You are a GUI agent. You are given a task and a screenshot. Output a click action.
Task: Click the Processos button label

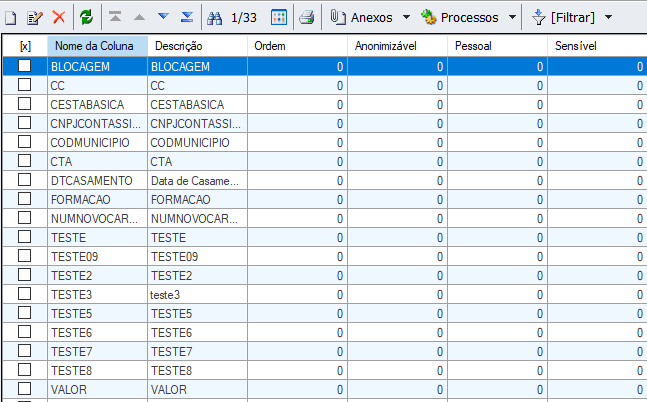click(470, 18)
